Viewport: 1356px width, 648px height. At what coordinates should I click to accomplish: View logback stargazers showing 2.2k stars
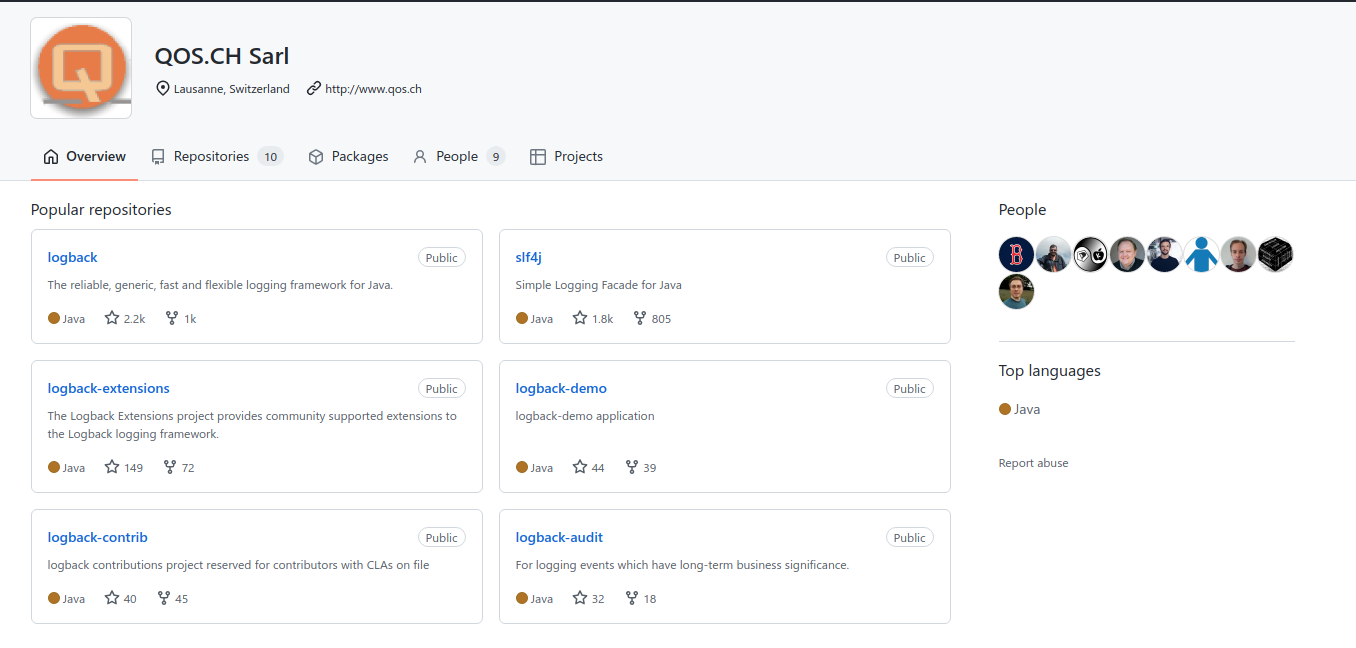(125, 318)
